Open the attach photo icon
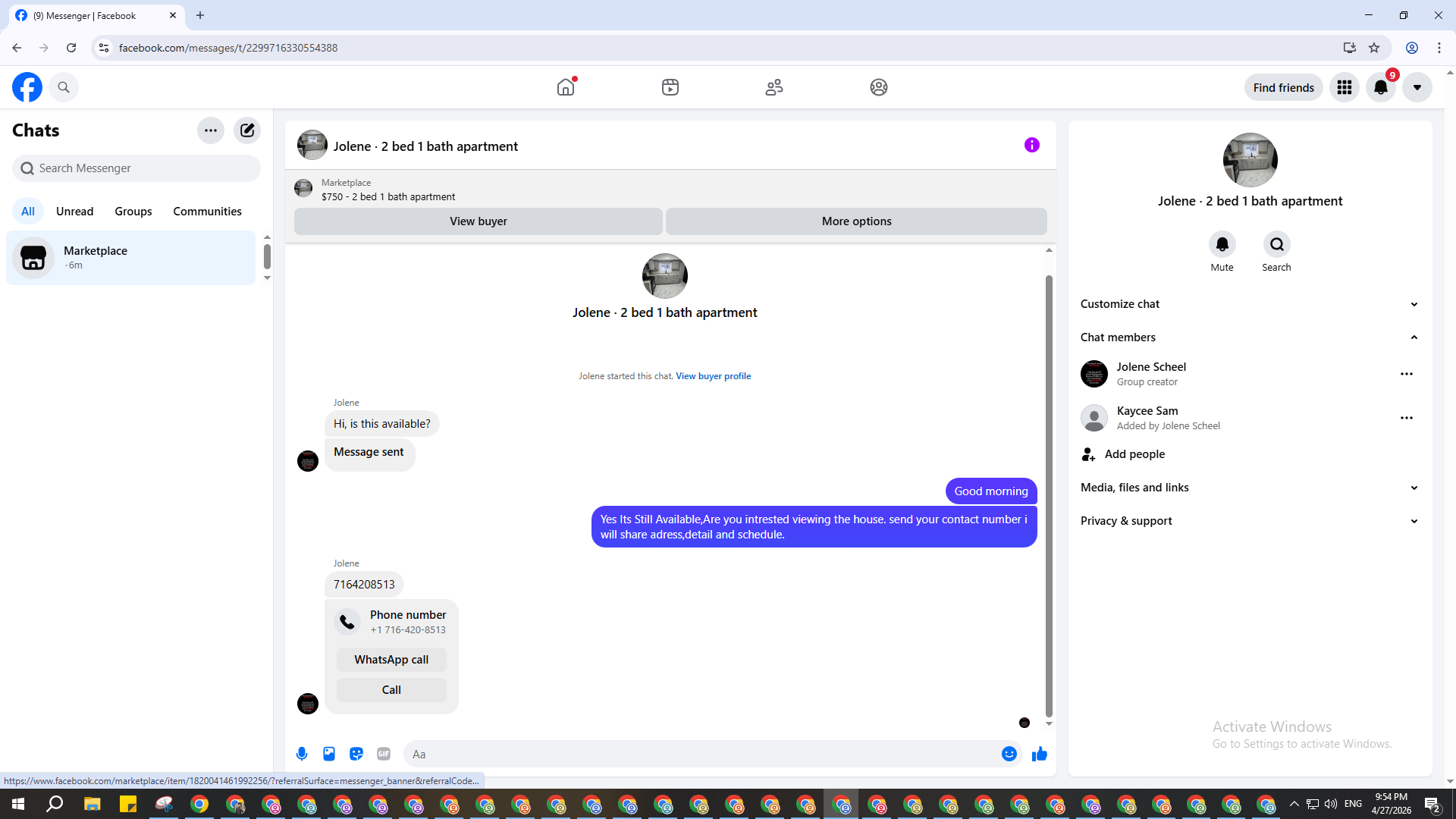This screenshot has width=1456, height=819. (329, 754)
